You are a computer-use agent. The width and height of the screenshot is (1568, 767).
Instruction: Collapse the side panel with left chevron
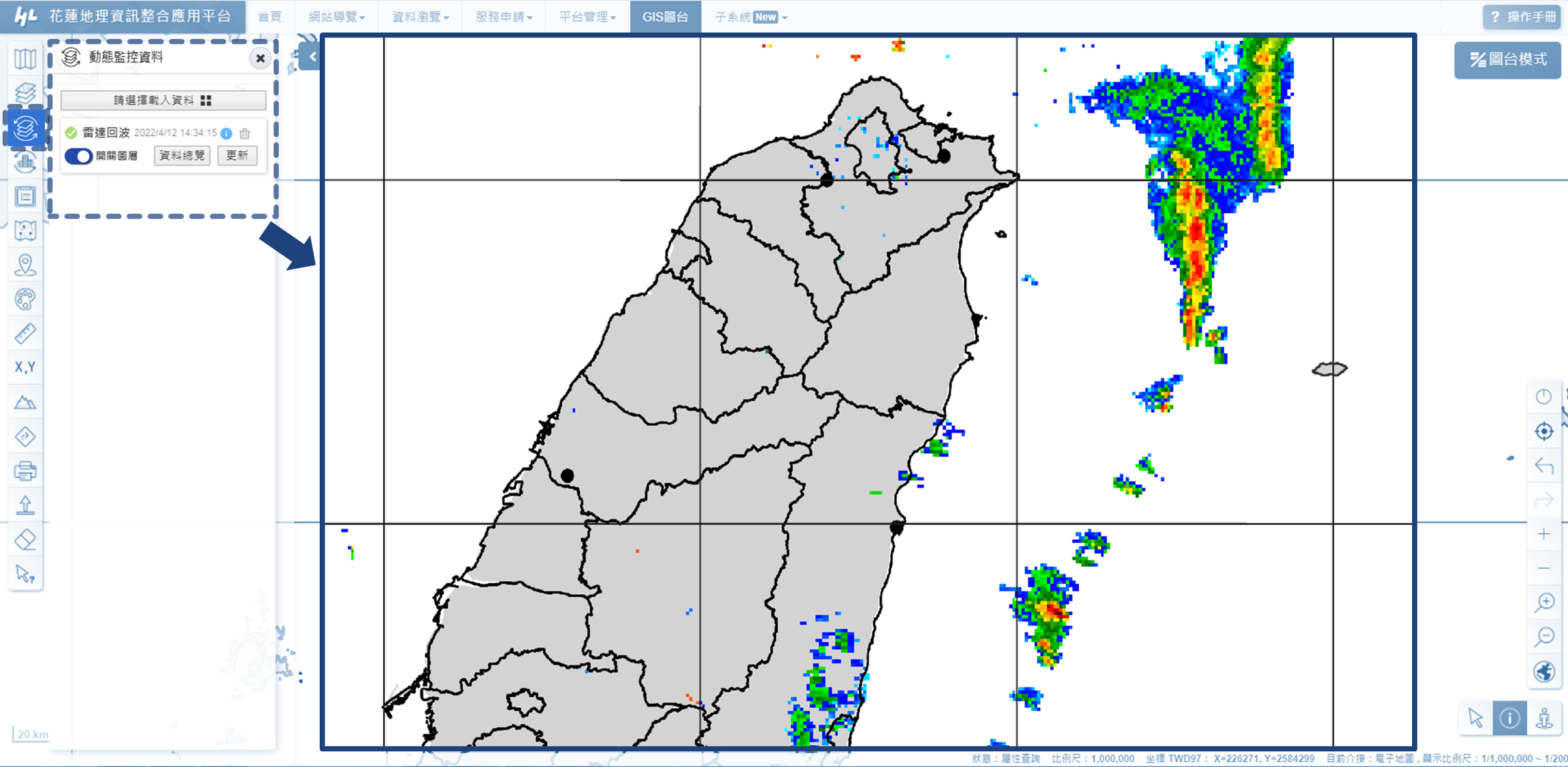[x=312, y=57]
